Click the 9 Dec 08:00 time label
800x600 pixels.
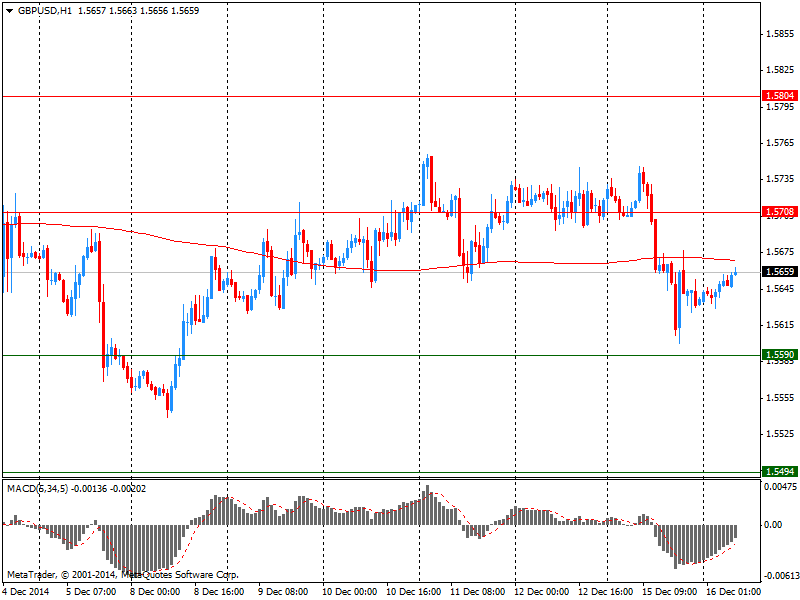tap(283, 592)
